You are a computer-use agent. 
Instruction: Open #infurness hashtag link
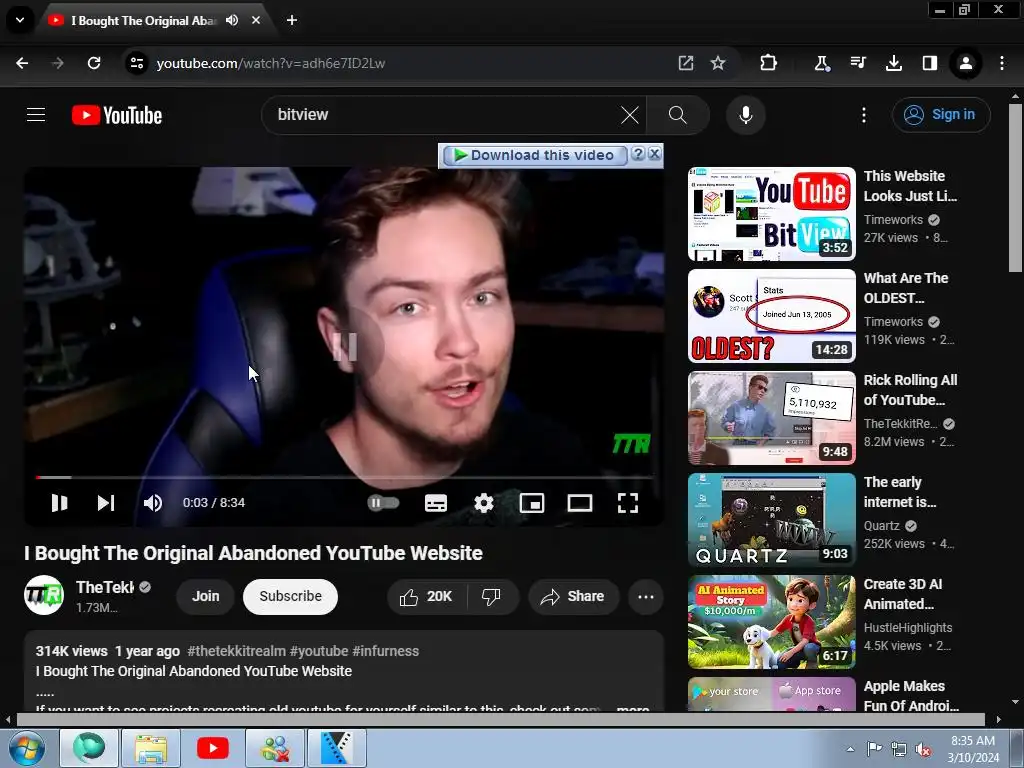point(385,651)
